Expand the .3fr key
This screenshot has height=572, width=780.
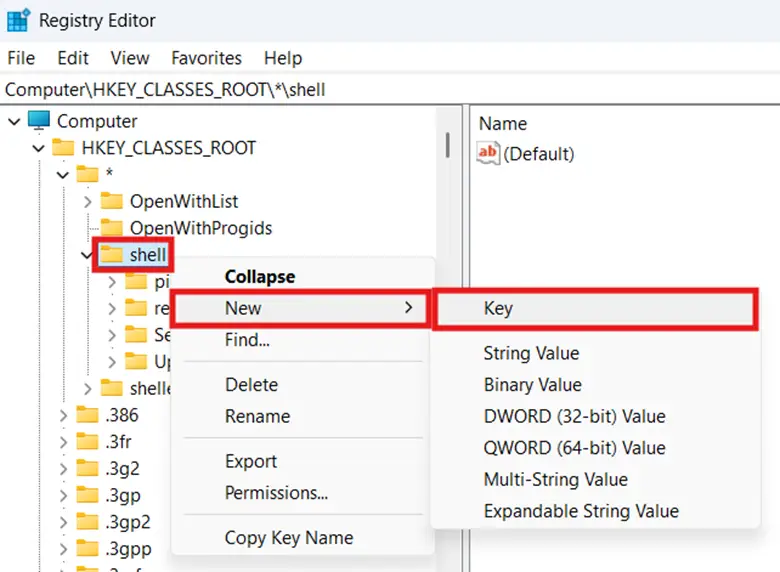click(63, 442)
